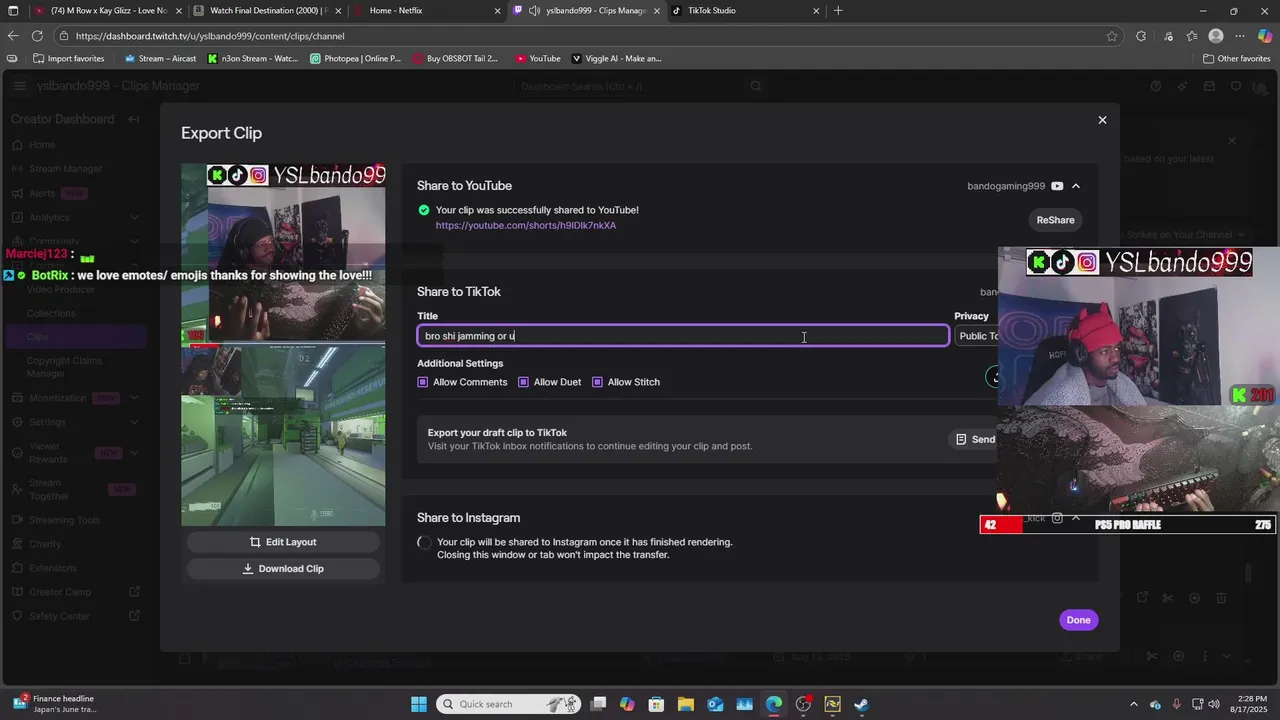This screenshot has height=720, width=1280.
Task: Click the Download Clip button
Action: coord(283,569)
